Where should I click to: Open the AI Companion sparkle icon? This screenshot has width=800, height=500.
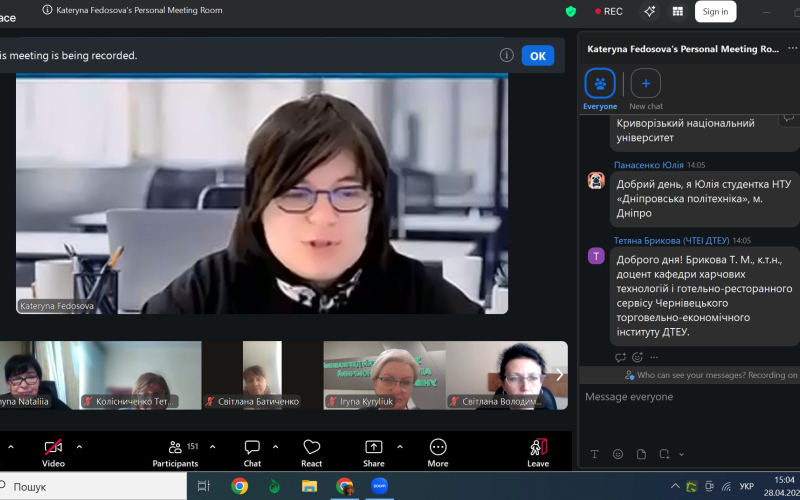pyautogui.click(x=649, y=12)
